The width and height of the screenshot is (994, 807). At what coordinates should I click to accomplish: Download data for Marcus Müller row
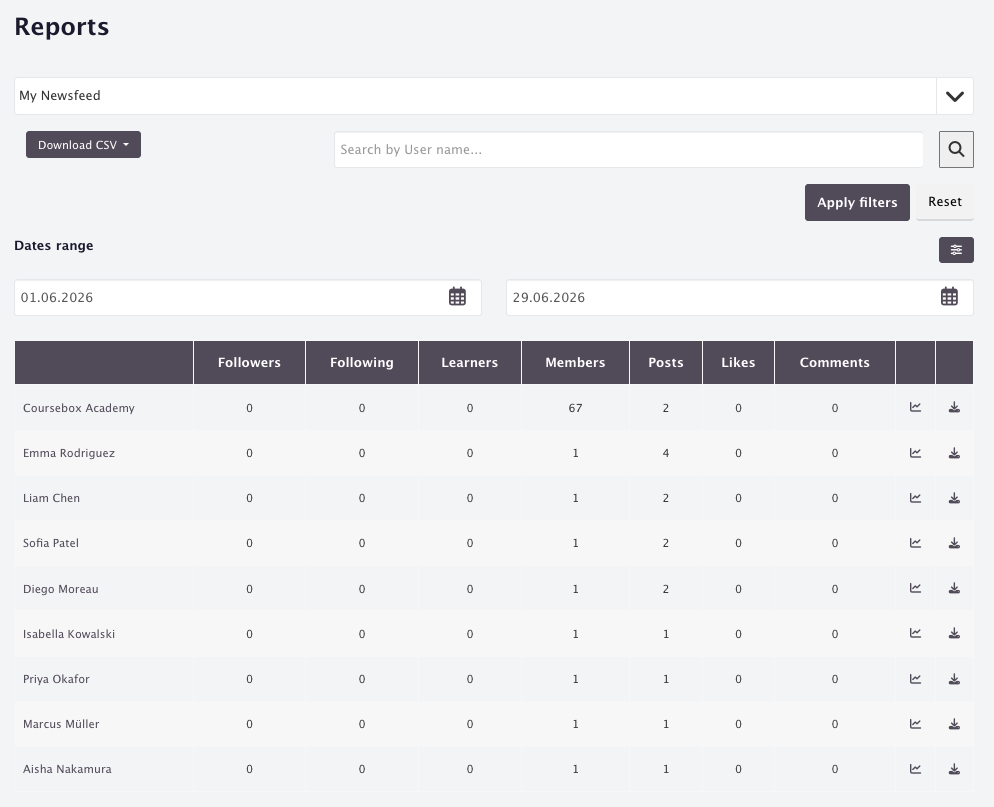pyautogui.click(x=954, y=724)
